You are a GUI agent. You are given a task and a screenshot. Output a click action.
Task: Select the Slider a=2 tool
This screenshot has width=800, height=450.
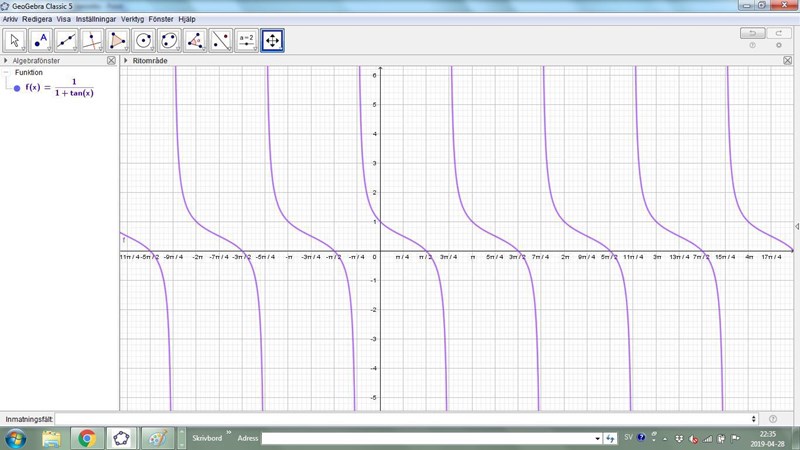(x=247, y=41)
